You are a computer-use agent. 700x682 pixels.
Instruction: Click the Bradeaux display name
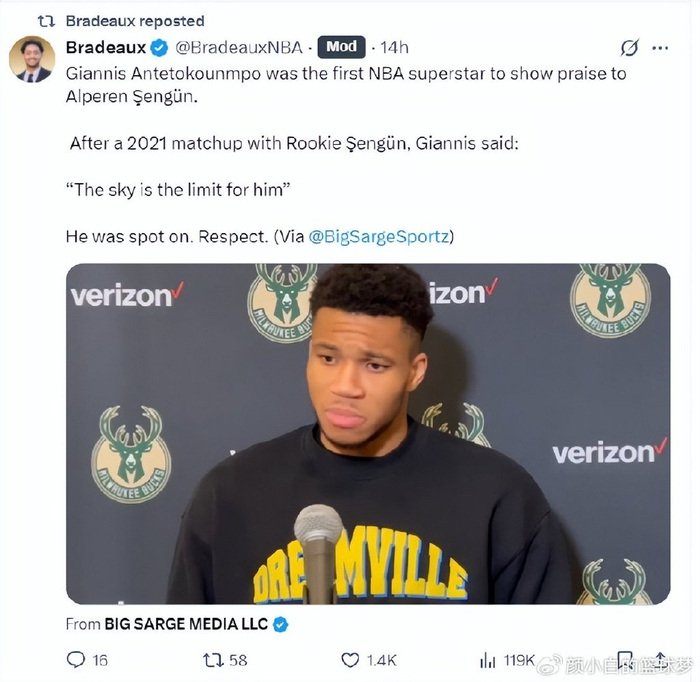(105, 47)
